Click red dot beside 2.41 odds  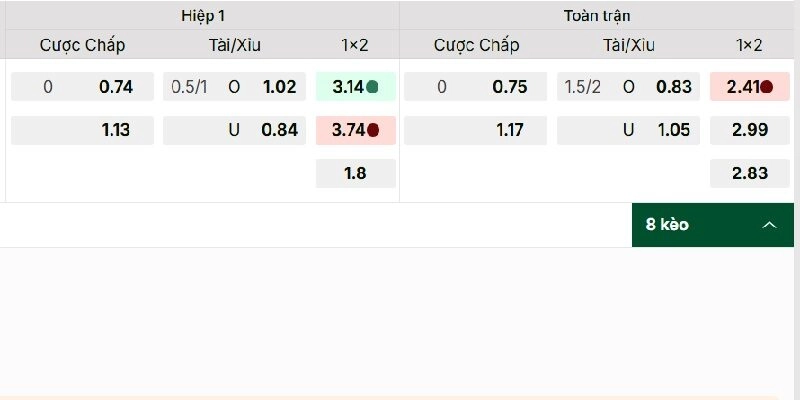[x=767, y=87]
